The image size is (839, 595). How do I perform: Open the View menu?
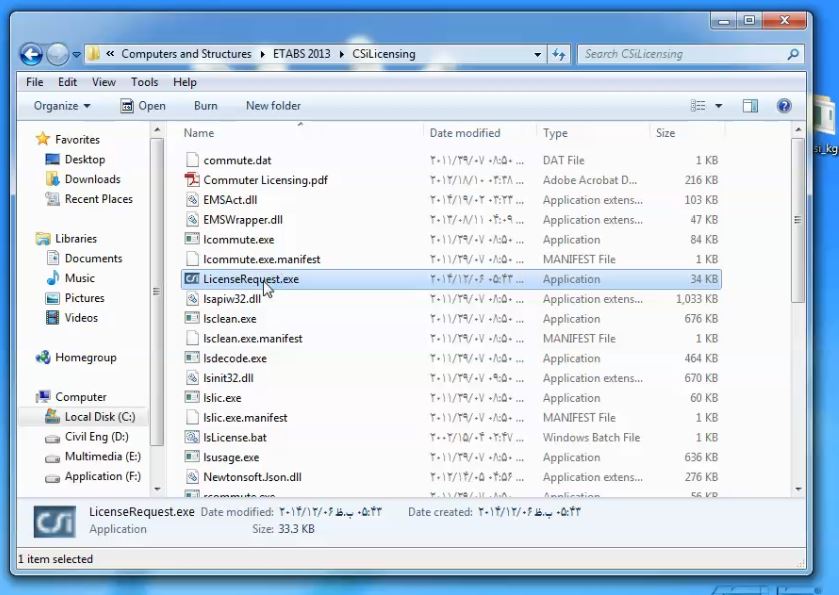pos(103,82)
